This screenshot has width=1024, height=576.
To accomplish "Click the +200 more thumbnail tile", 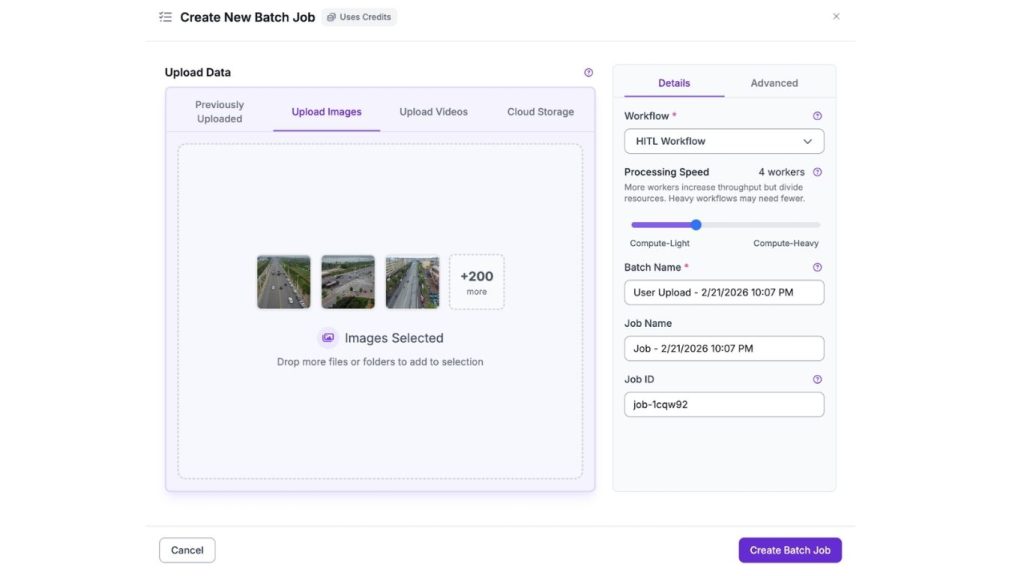I will coord(476,282).
